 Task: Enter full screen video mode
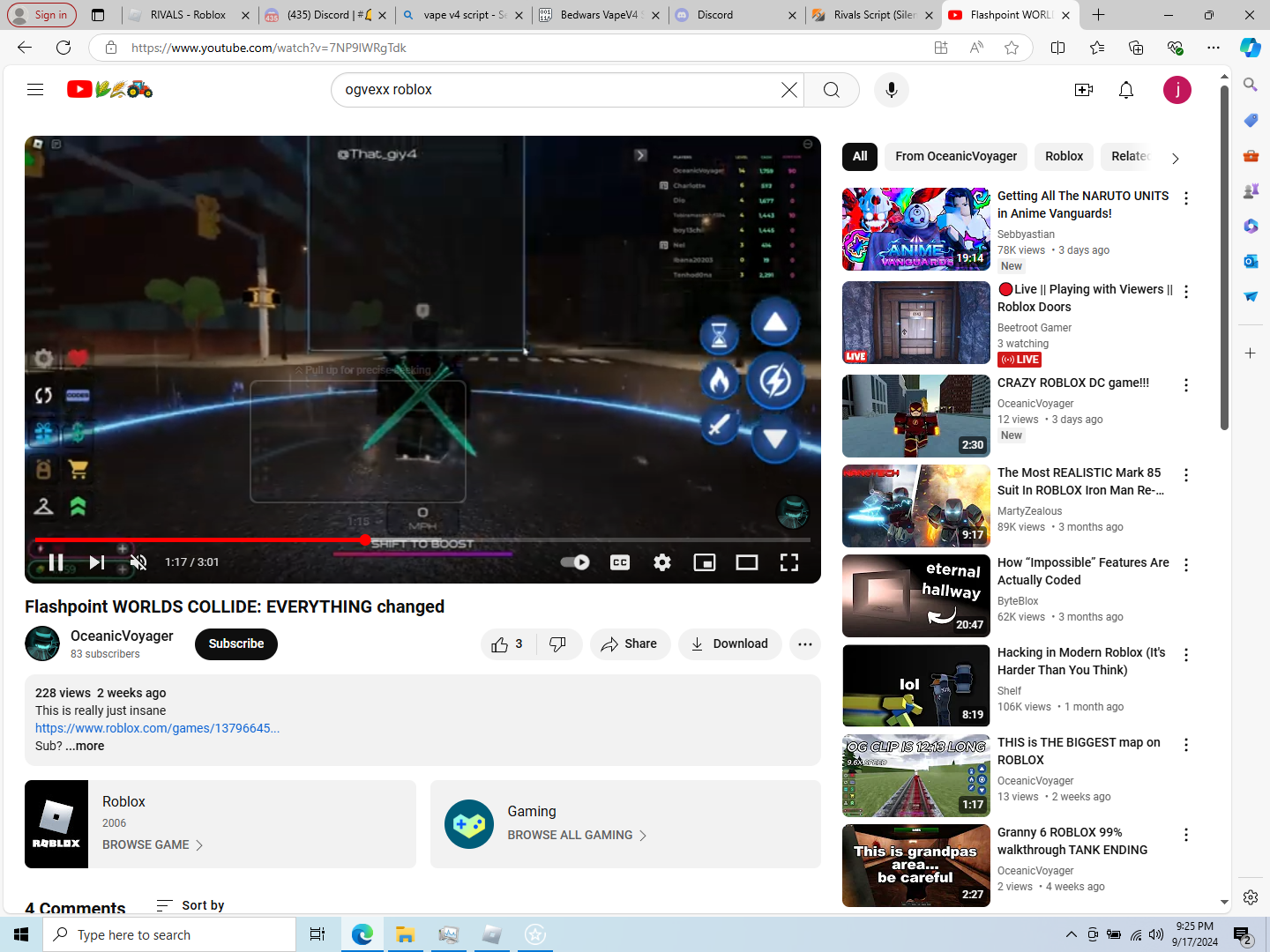(789, 562)
